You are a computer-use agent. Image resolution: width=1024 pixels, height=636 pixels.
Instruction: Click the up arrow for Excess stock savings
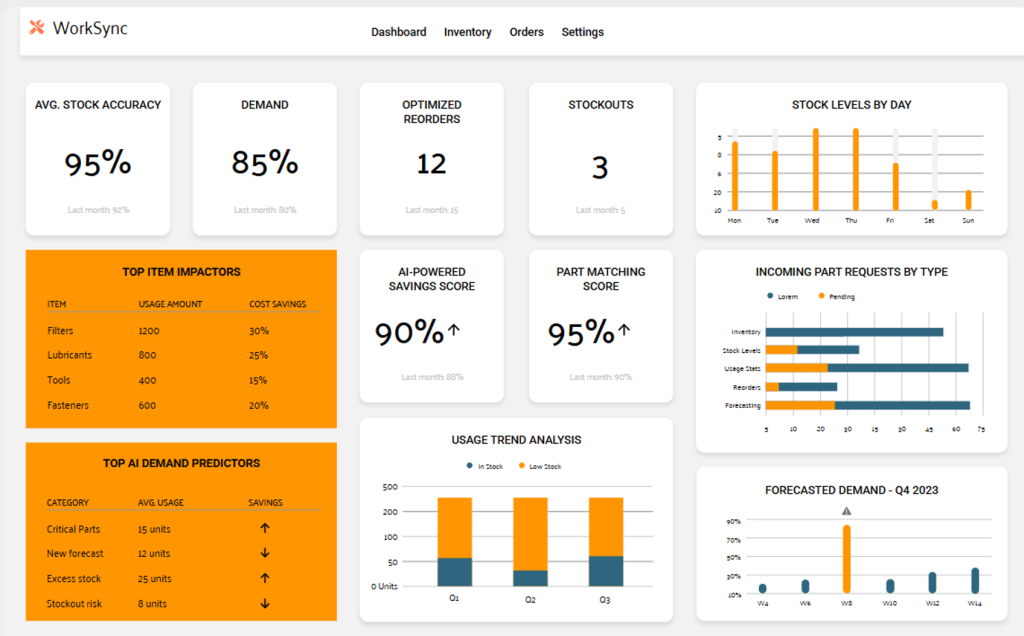pyautogui.click(x=264, y=578)
